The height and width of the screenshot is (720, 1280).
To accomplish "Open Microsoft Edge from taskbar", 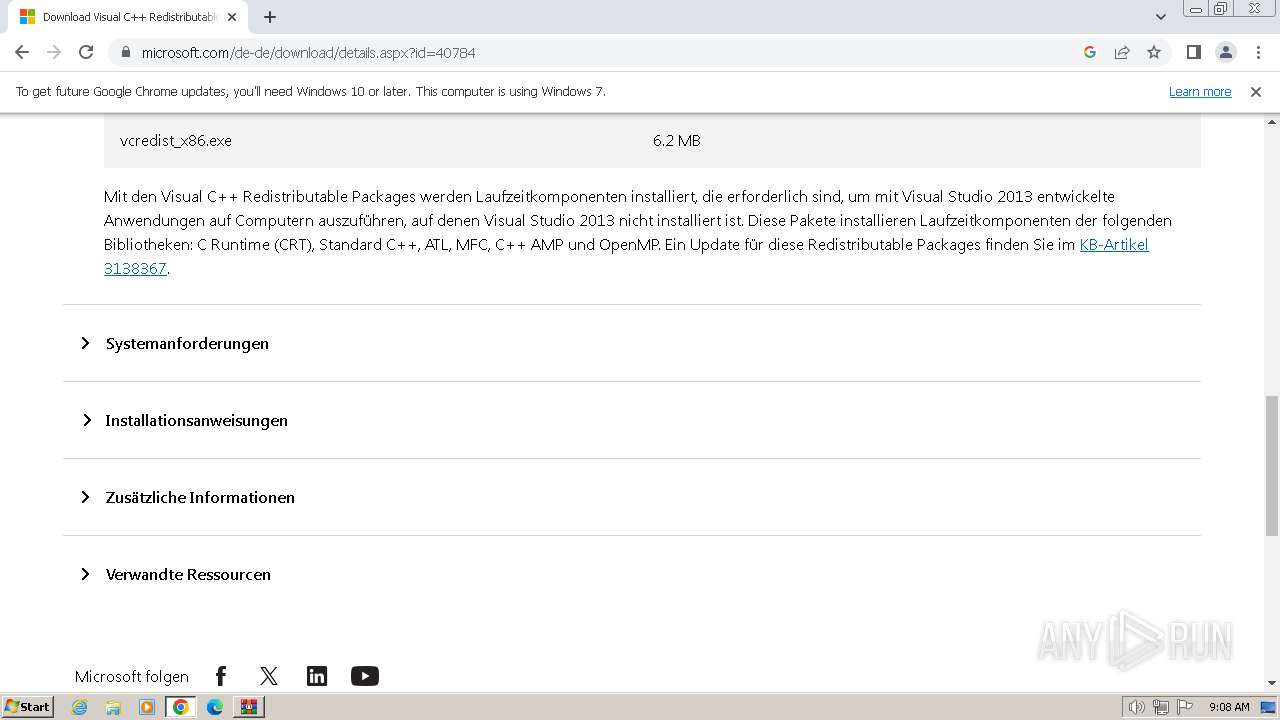I will pyautogui.click(x=215, y=707).
